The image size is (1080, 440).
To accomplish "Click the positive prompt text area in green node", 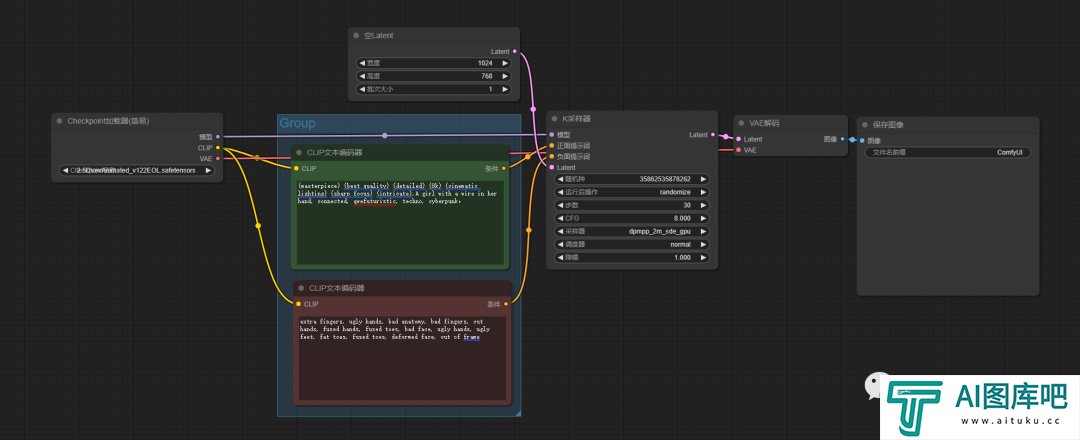I will [400, 222].
